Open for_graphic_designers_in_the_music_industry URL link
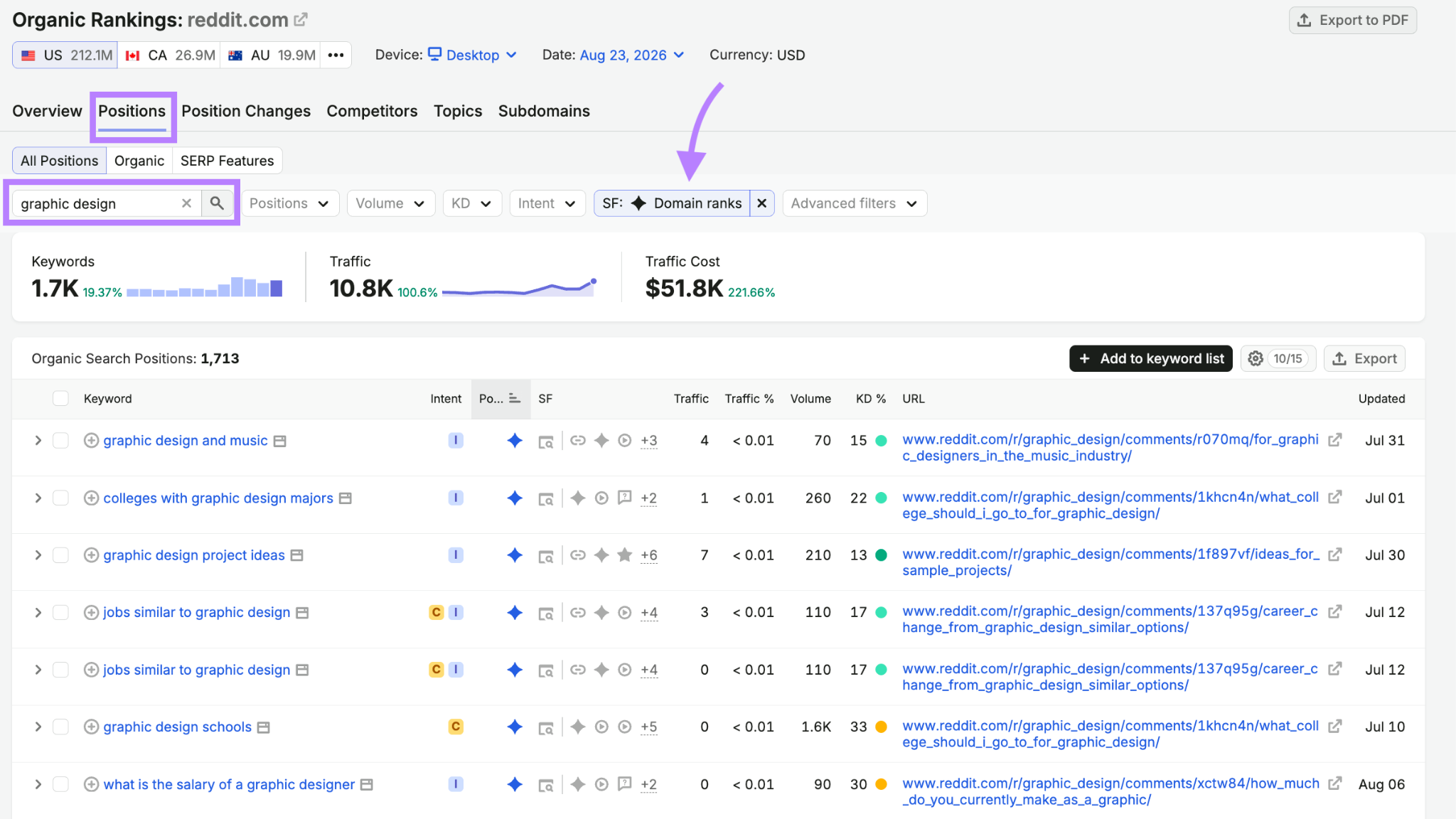The width and height of the screenshot is (1456, 819). coord(1110,448)
